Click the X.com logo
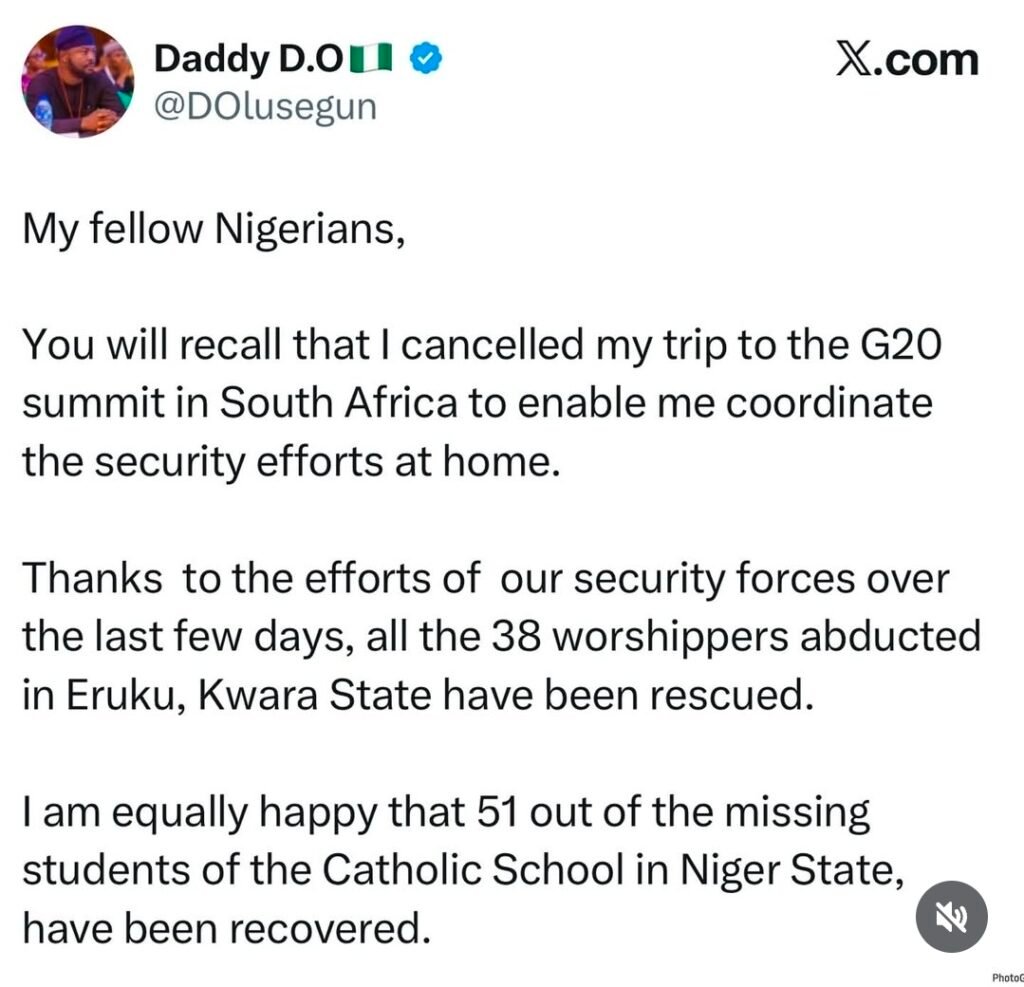The image size is (1024, 987). pos(907,61)
